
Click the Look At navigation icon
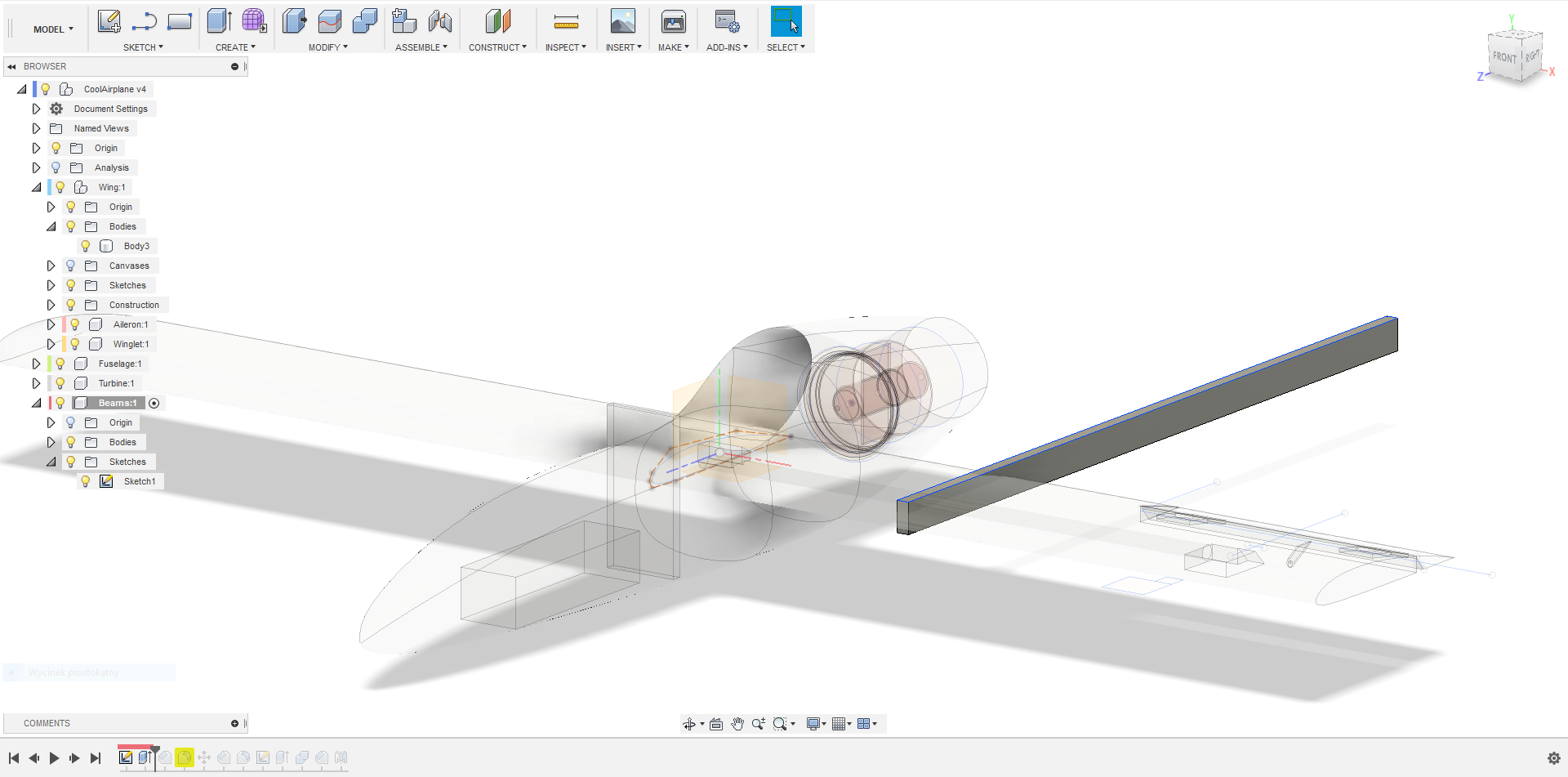coord(716,724)
